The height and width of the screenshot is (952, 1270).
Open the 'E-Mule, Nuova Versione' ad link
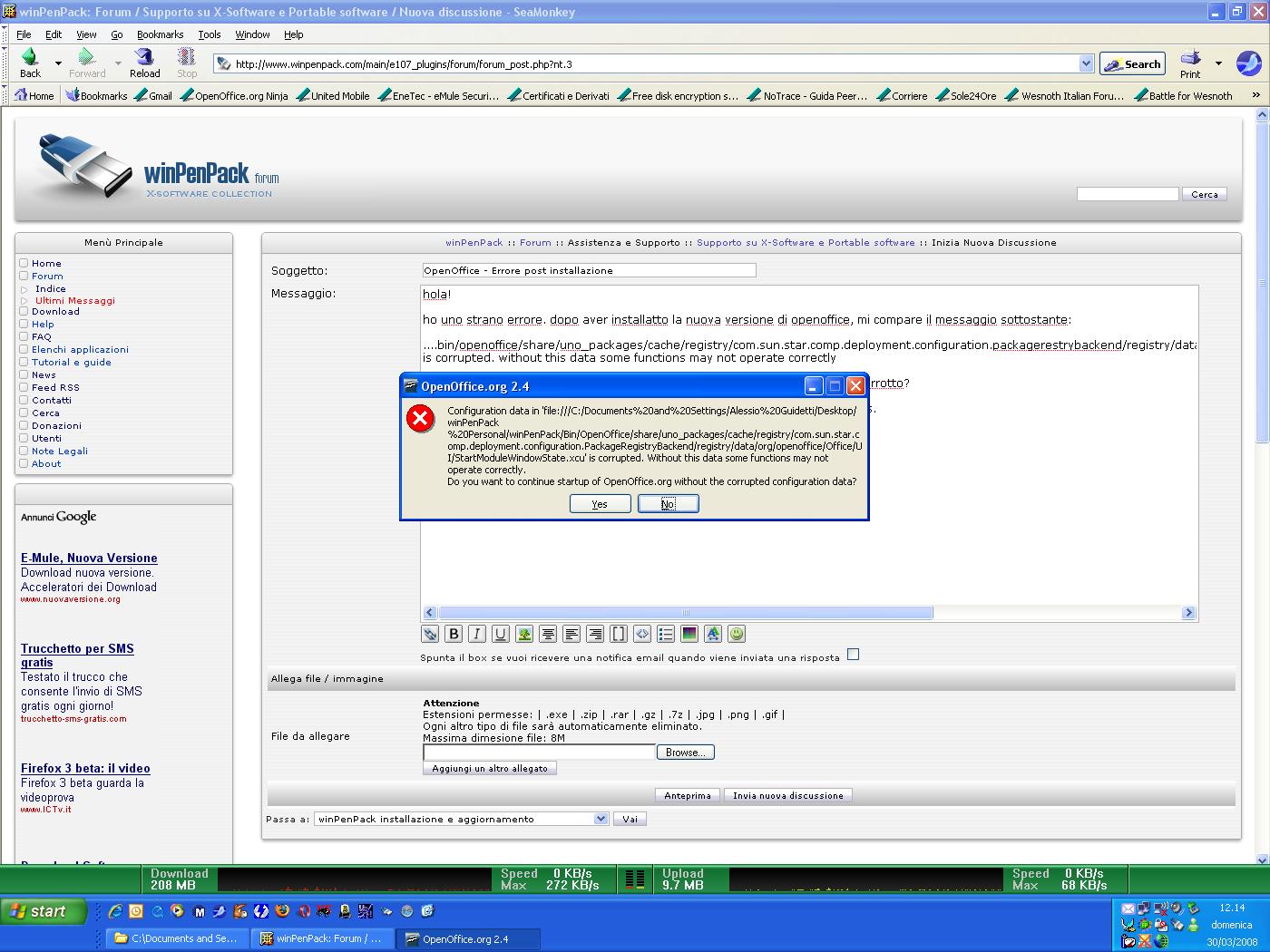coord(89,558)
